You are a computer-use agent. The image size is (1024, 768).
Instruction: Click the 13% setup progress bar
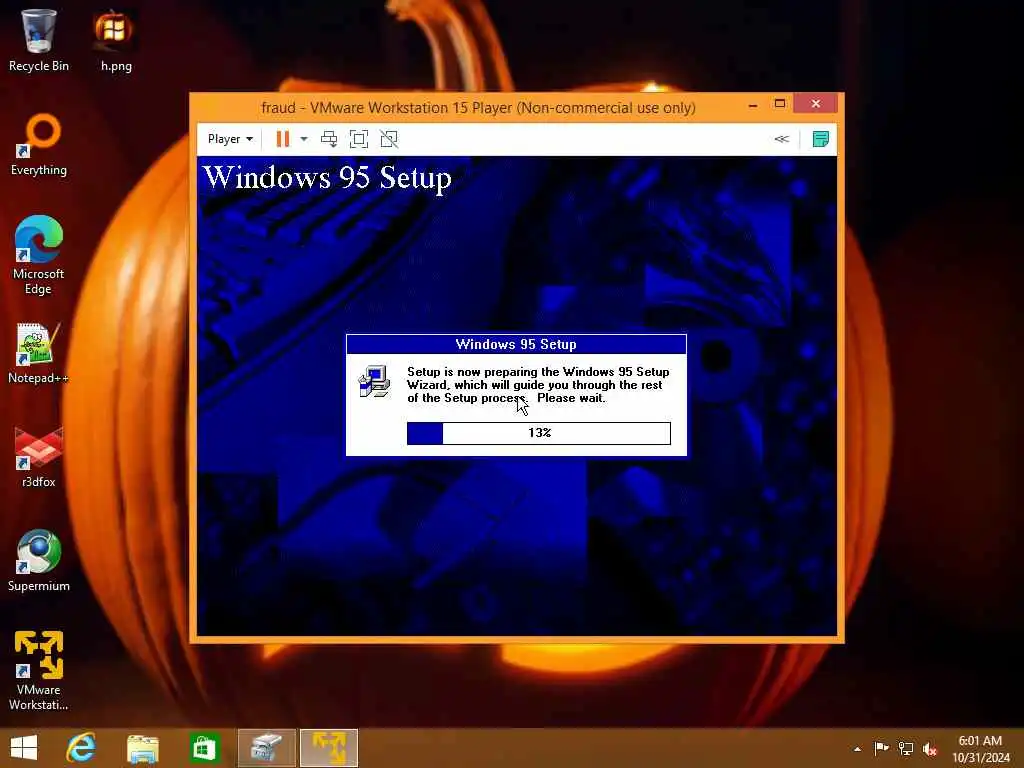click(x=539, y=433)
